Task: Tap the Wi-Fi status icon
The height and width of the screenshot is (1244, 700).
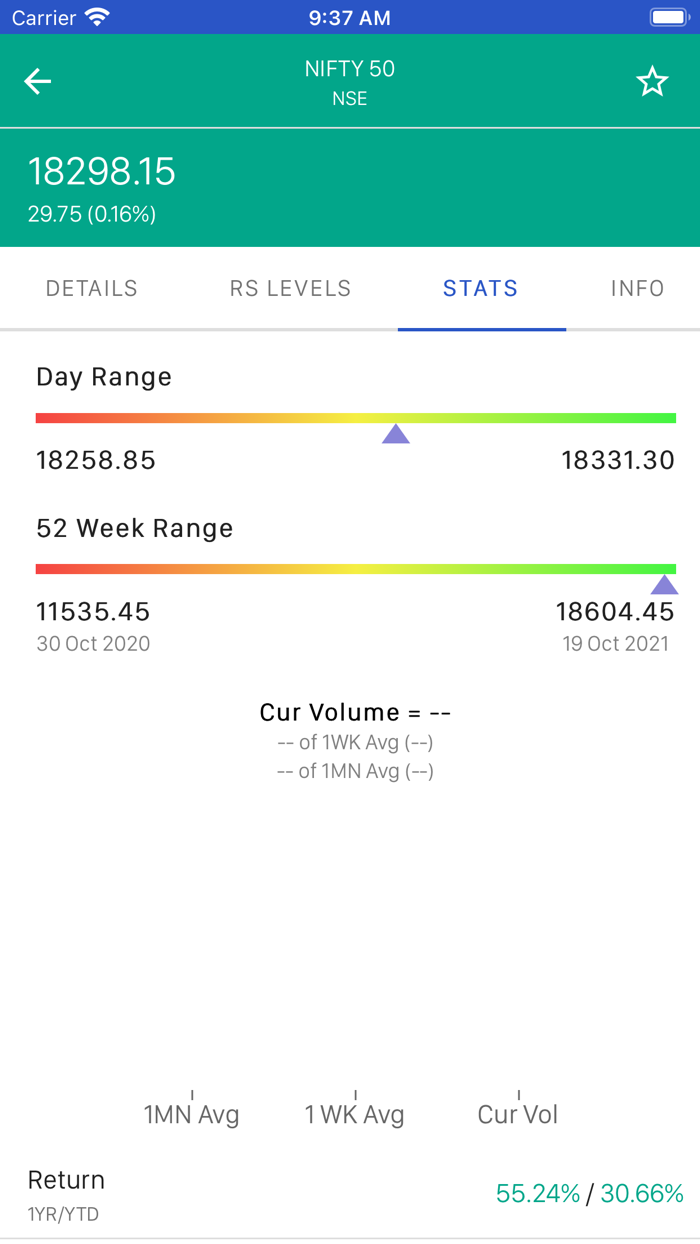Action: pos(97,17)
